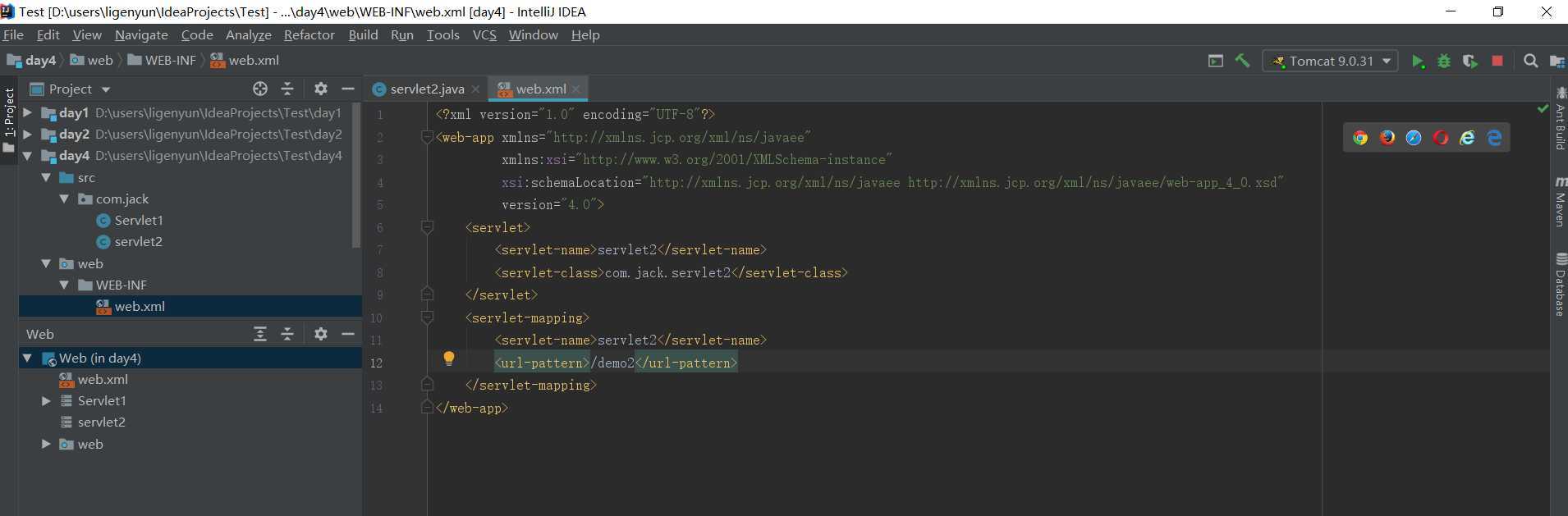Toggle the Database side tool window
1568x516 pixels.
(x=1560, y=285)
